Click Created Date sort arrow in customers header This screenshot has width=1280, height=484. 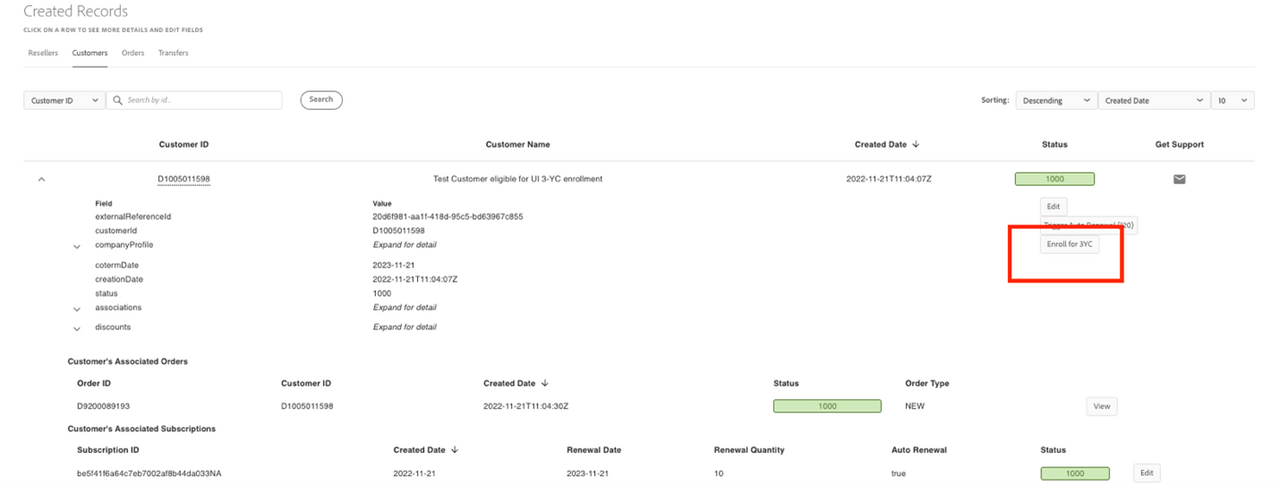(x=916, y=145)
